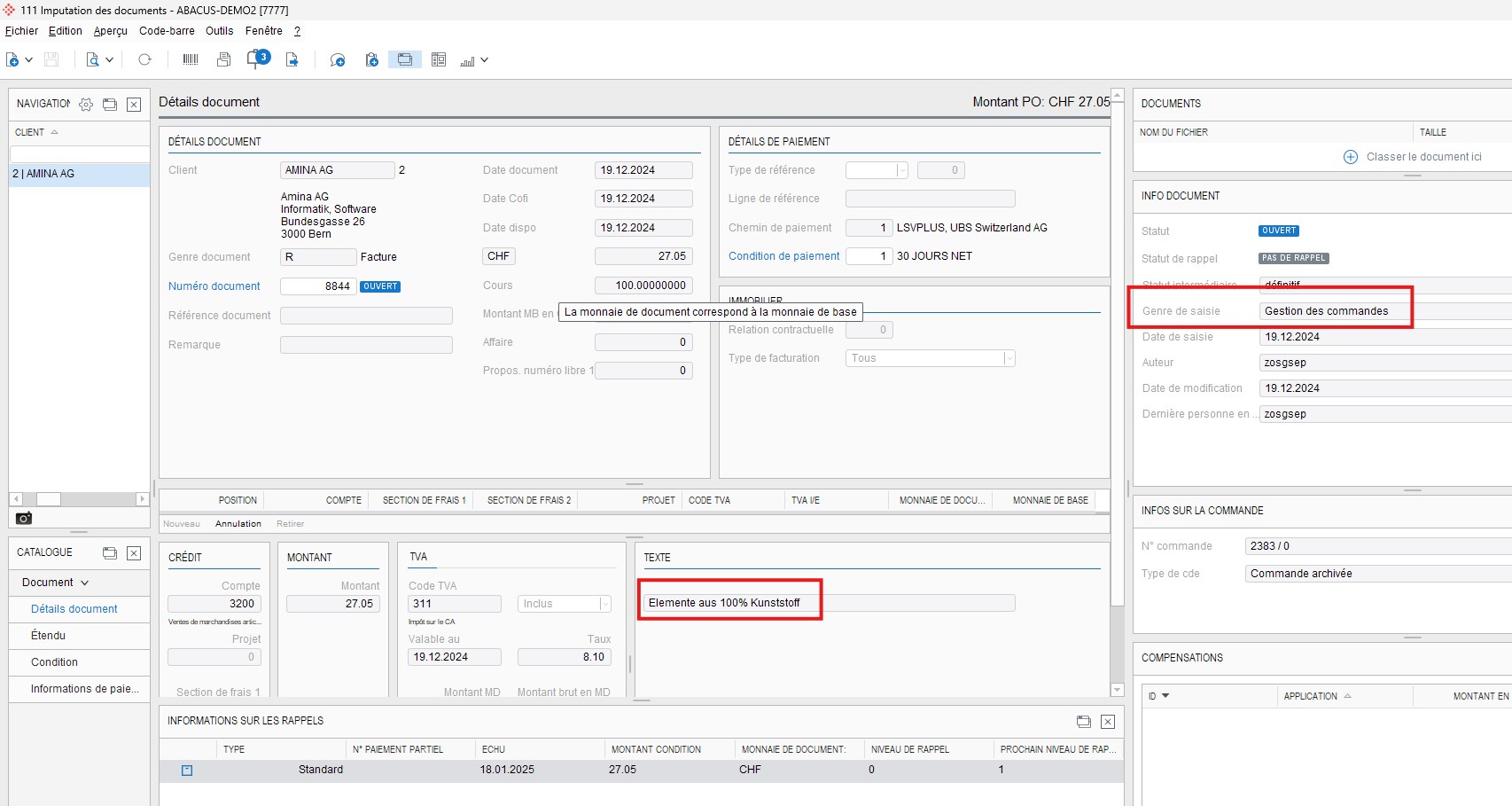Click the export document arrow icon

292,60
